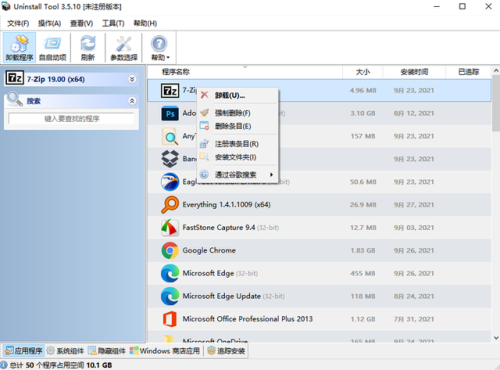Select the Google Chrome icon
500x370 pixels.
coord(170,250)
